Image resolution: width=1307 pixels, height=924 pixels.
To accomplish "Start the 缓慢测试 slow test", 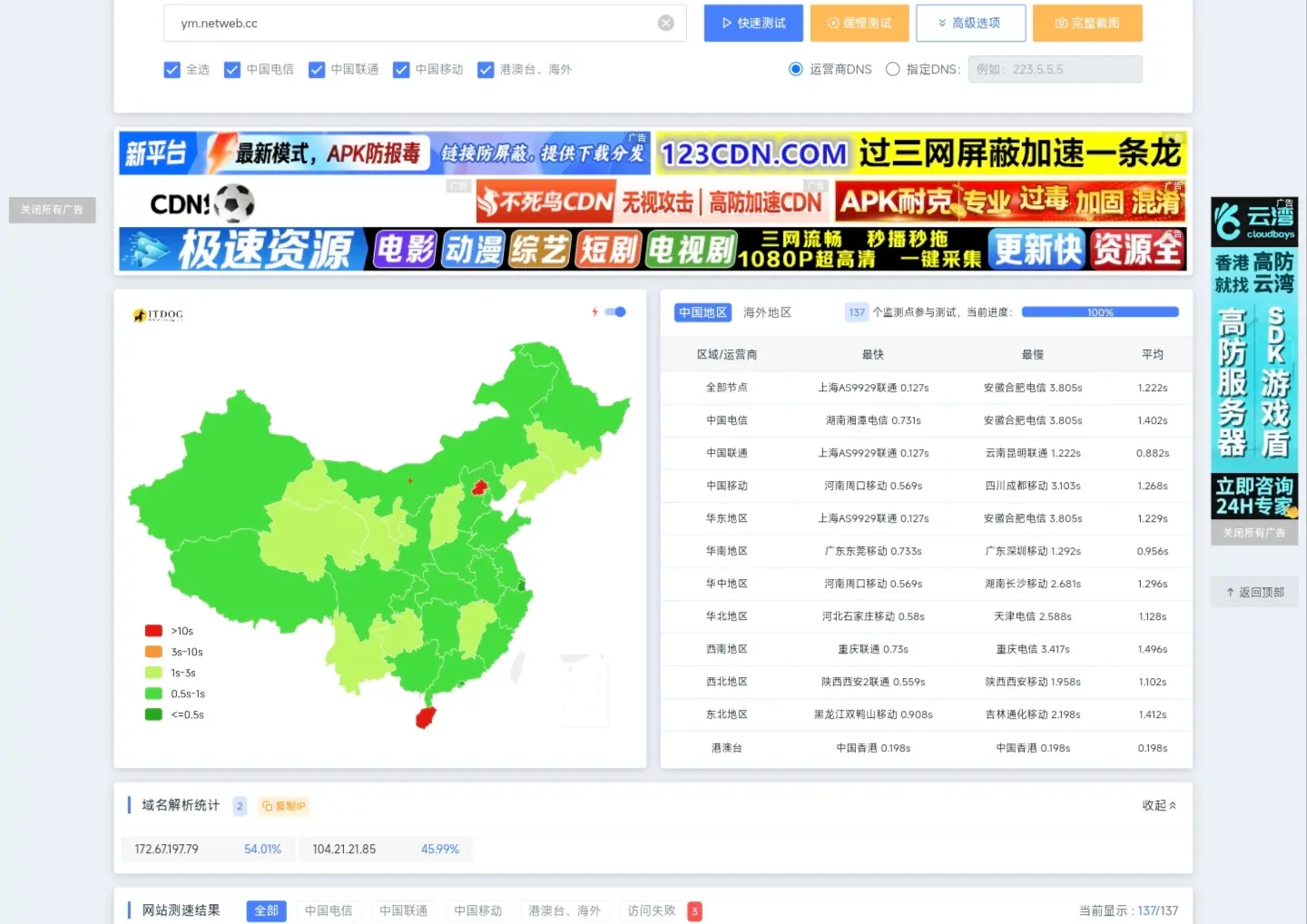I will pyautogui.click(x=860, y=23).
